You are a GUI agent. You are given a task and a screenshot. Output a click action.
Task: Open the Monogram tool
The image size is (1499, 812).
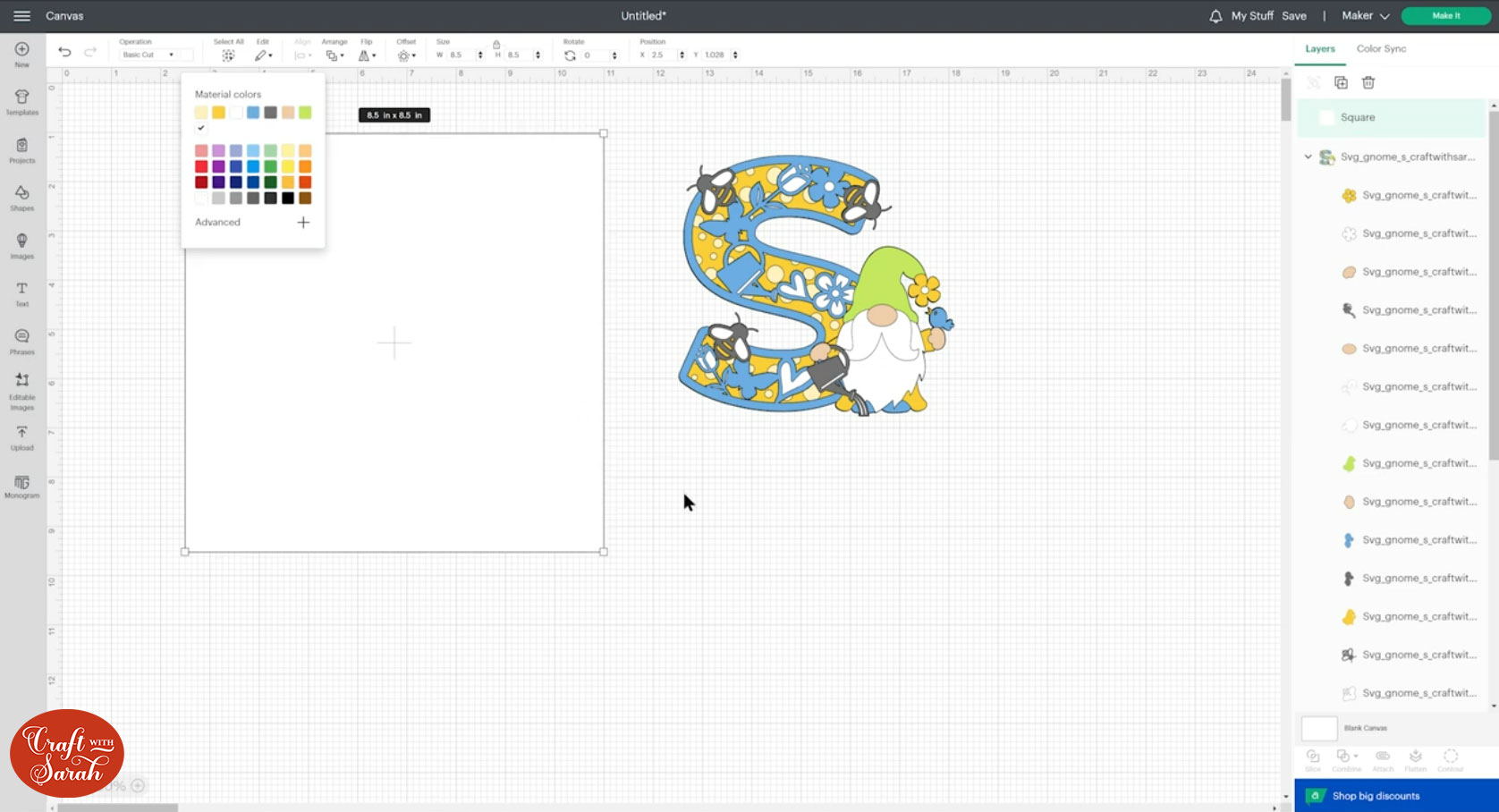pos(22,486)
